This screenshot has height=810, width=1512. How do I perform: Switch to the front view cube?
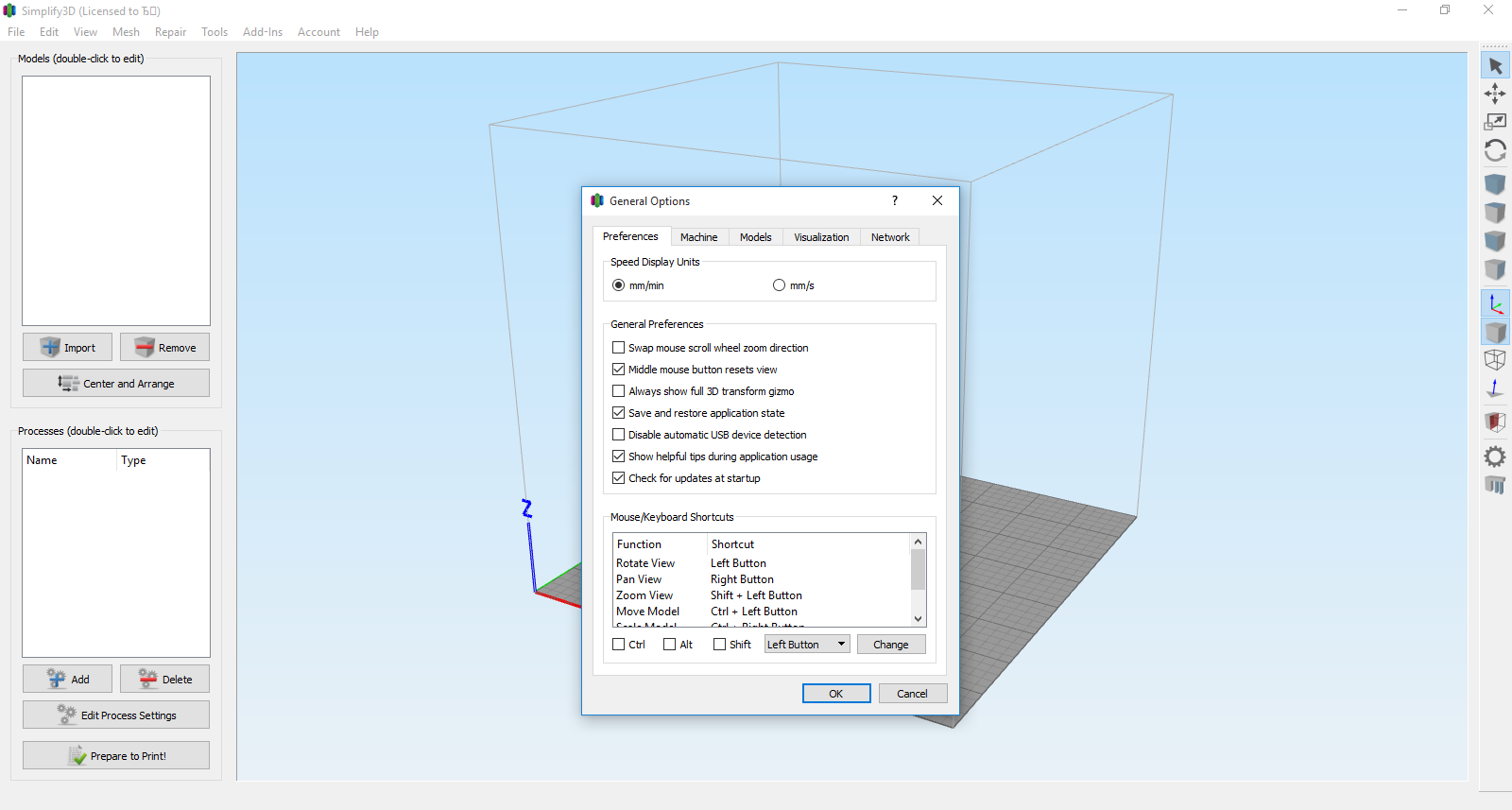[x=1495, y=241]
